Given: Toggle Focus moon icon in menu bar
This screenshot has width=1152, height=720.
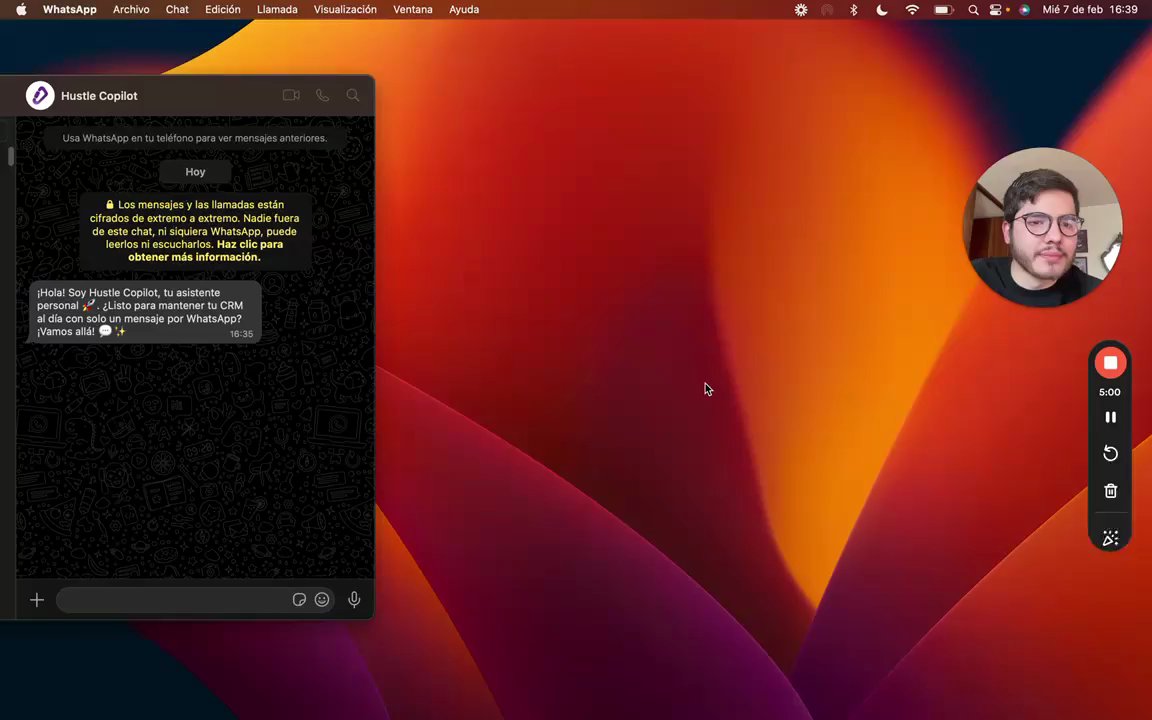Looking at the screenshot, I should coord(882,10).
